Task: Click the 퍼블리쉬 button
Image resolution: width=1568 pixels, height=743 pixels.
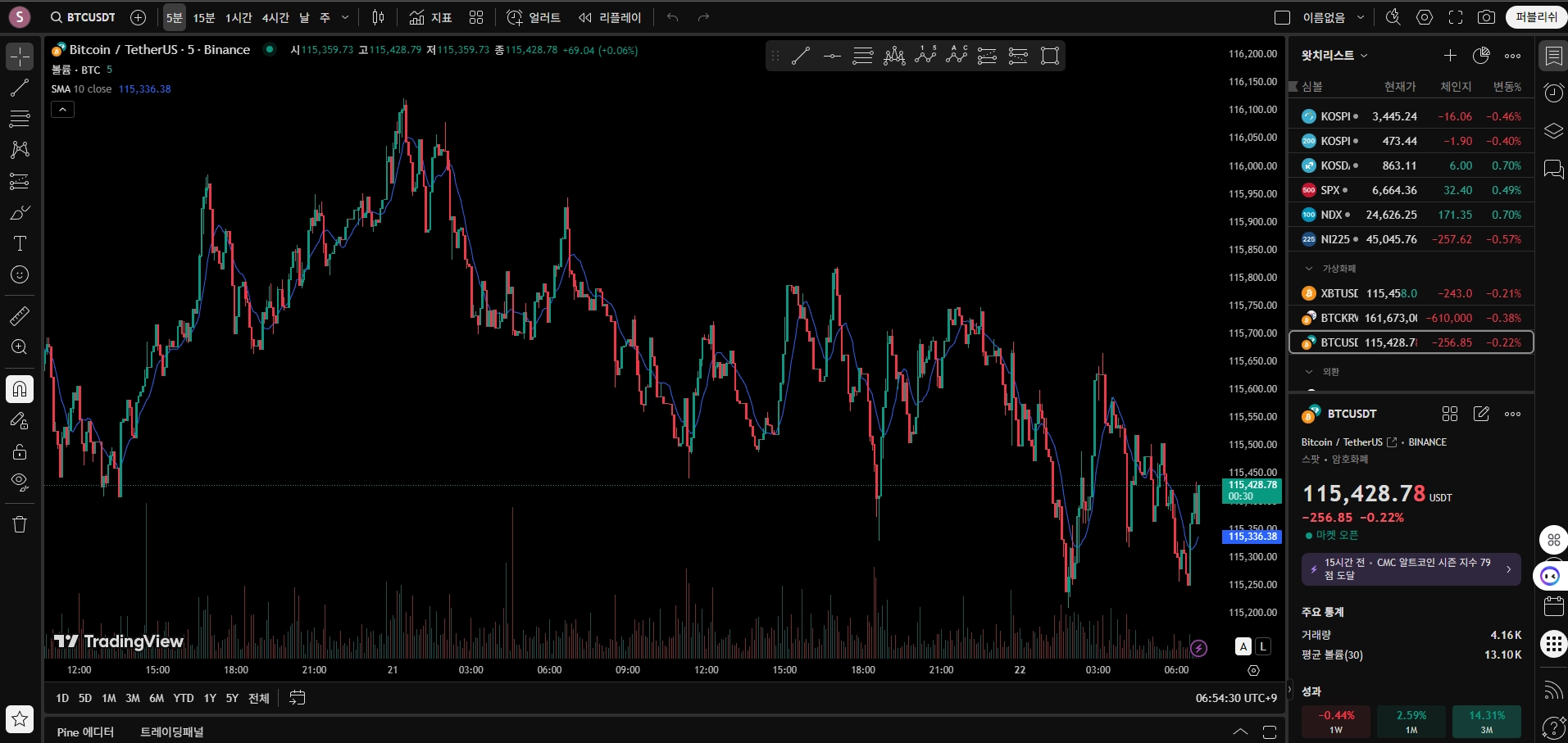Action: point(1536,17)
